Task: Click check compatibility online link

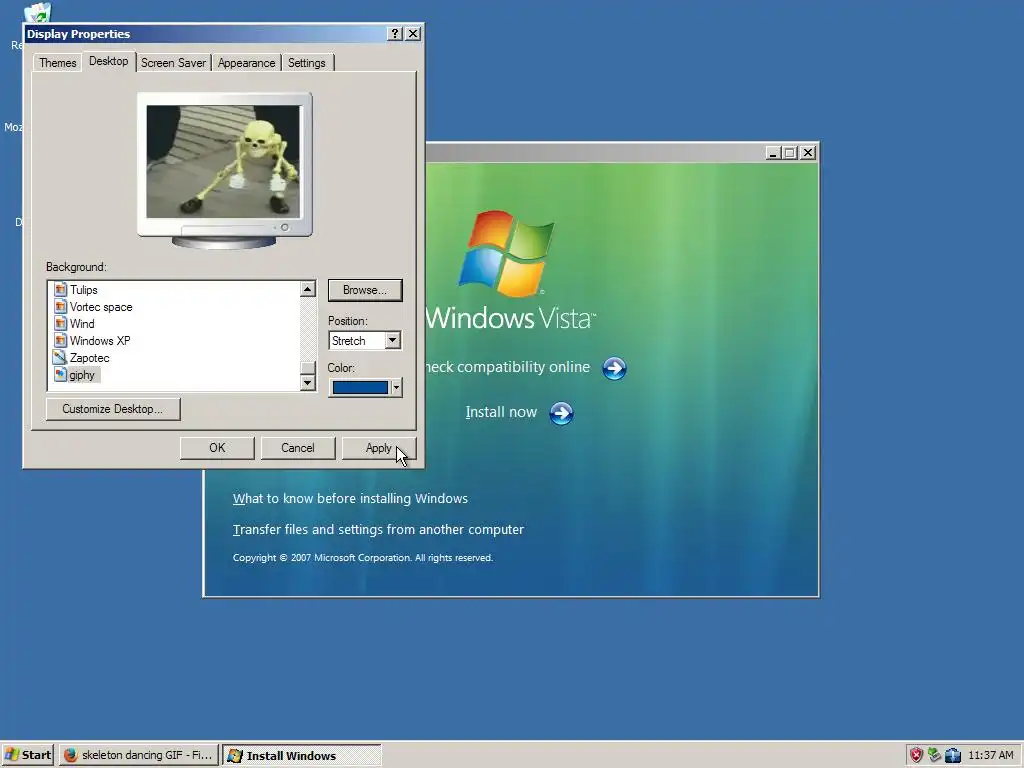Action: [x=507, y=367]
